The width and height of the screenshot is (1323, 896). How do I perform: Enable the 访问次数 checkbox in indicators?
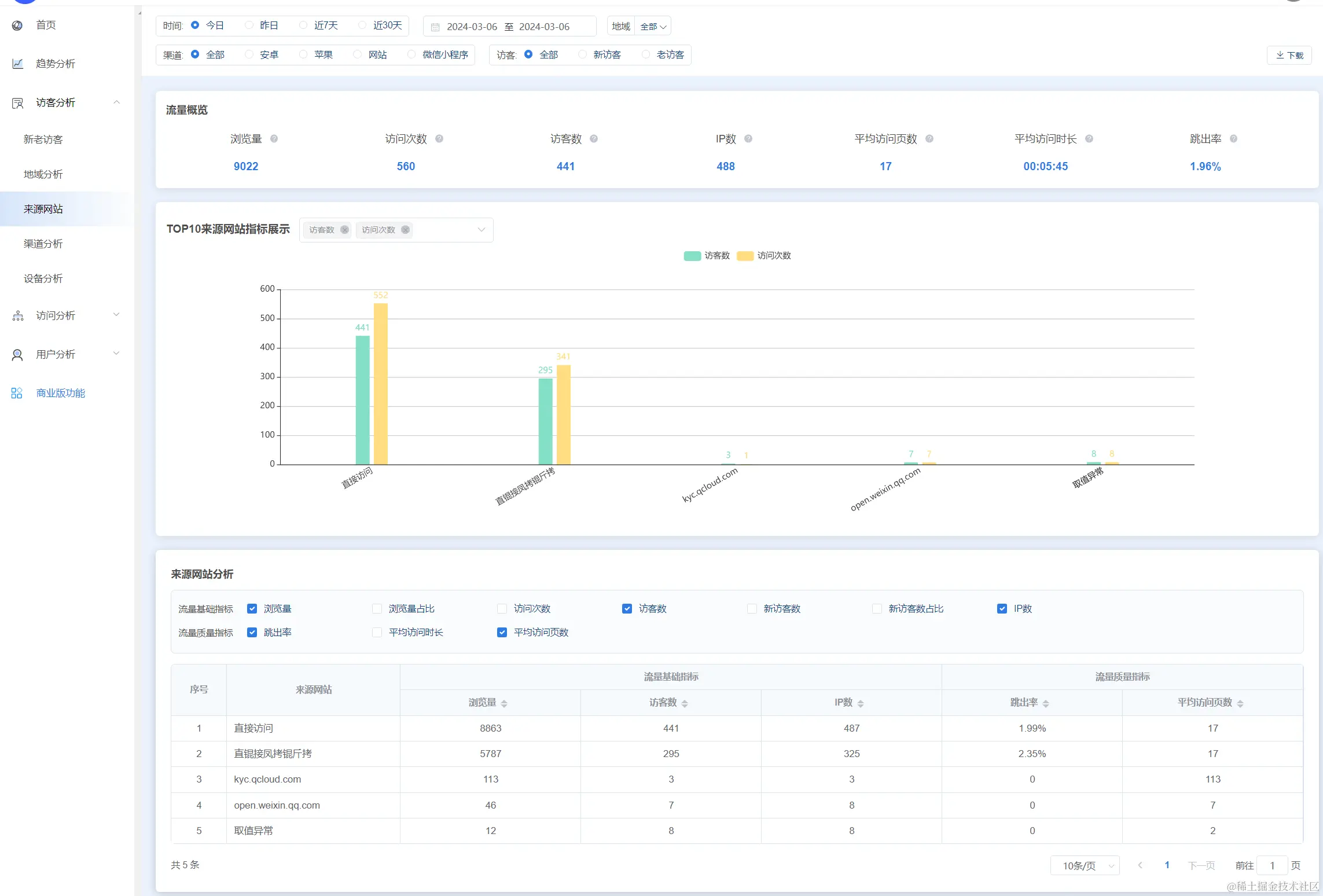tap(502, 609)
